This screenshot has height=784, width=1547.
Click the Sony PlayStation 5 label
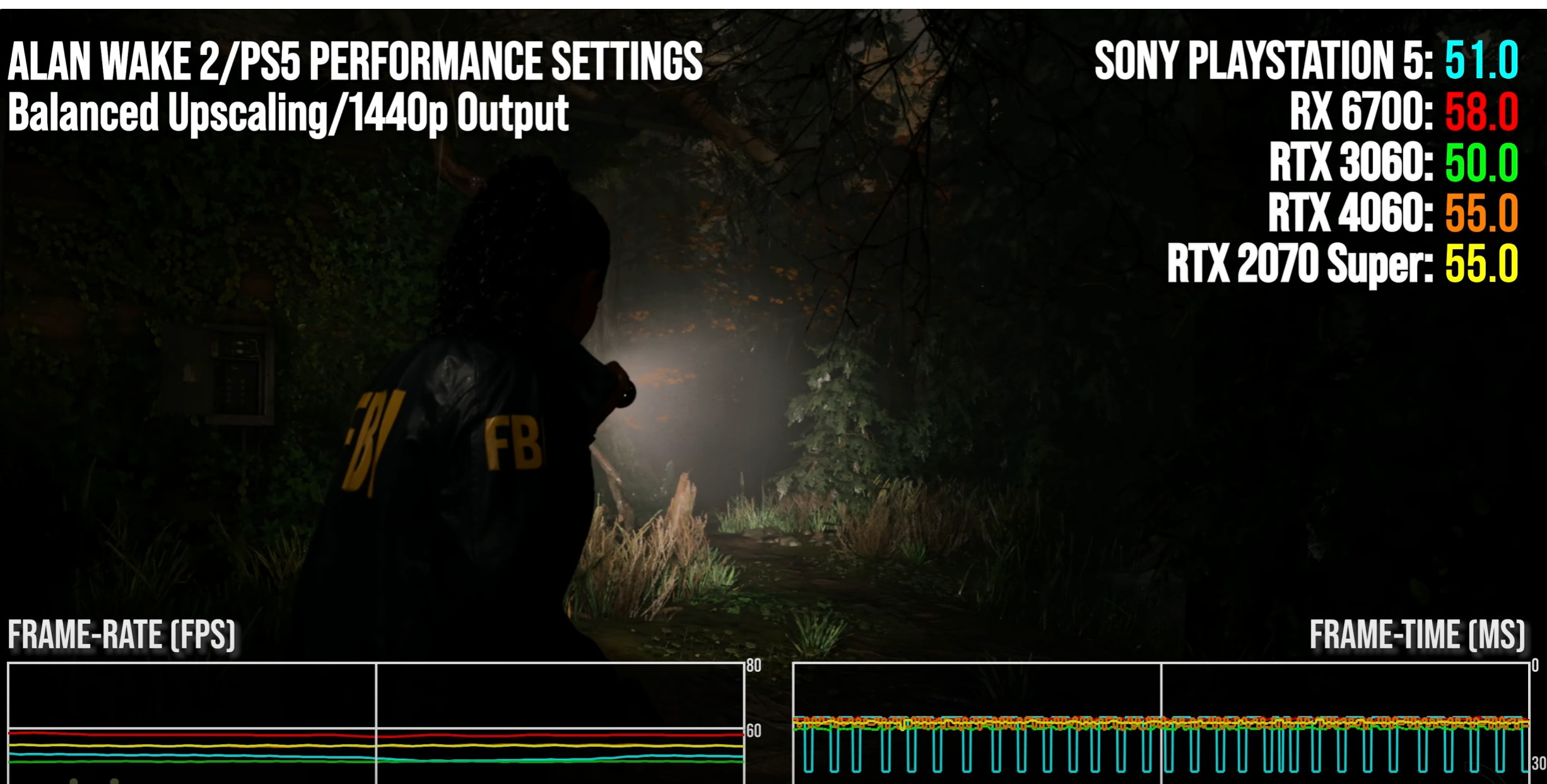tap(1264, 61)
